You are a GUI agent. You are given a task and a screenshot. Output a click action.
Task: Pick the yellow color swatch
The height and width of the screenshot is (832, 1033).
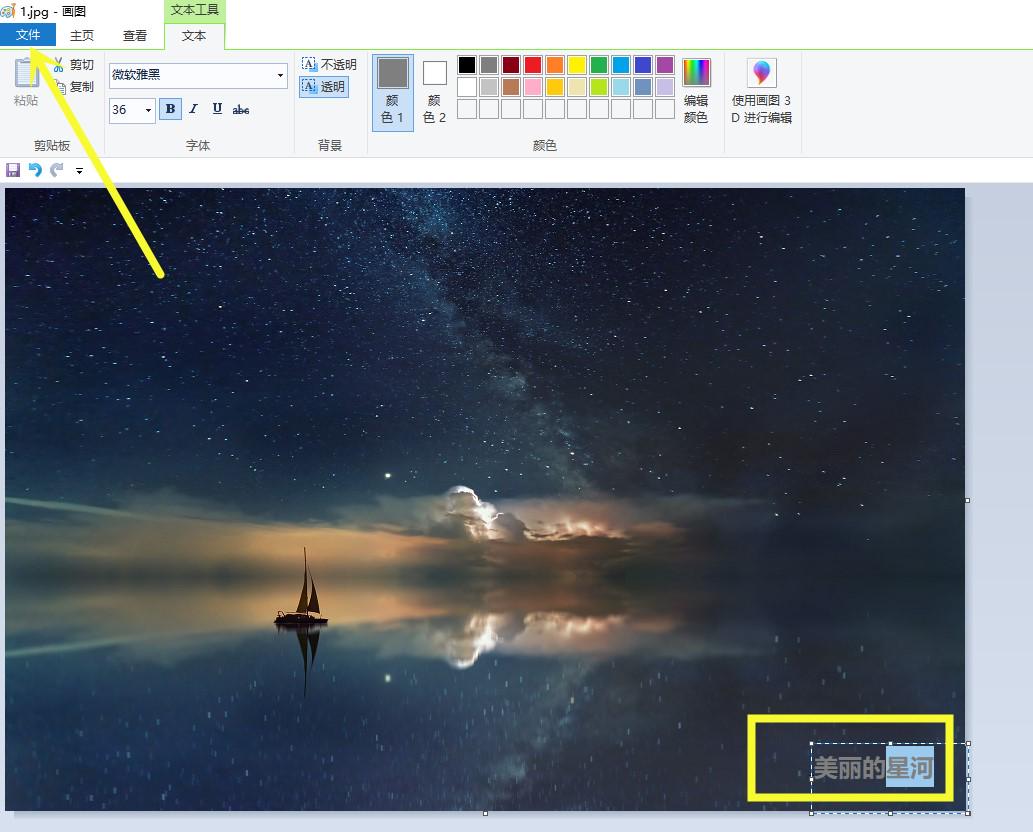577,65
